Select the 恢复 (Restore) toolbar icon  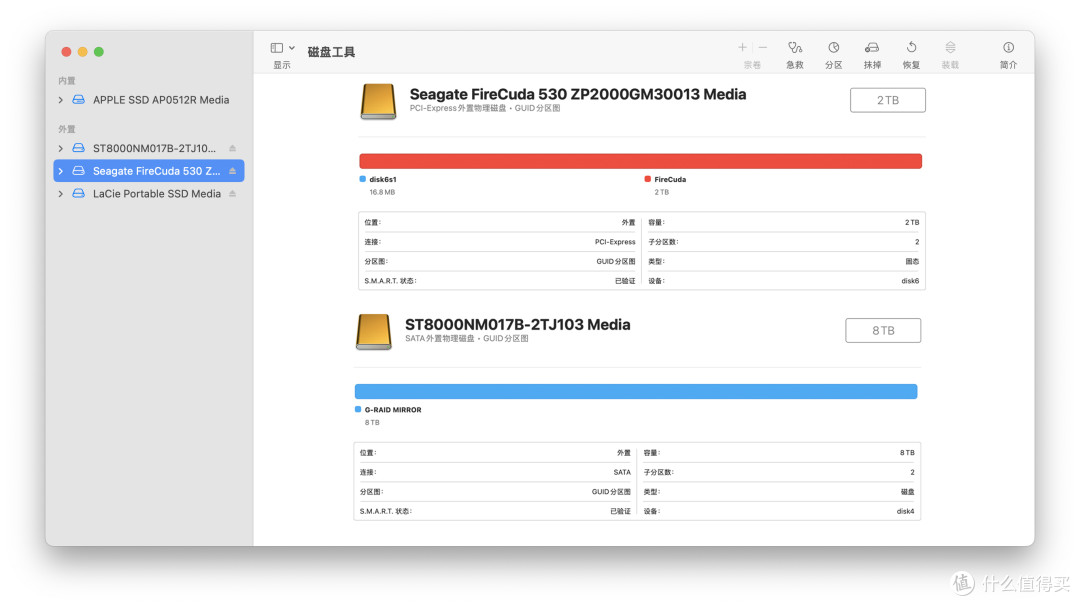(x=911, y=48)
